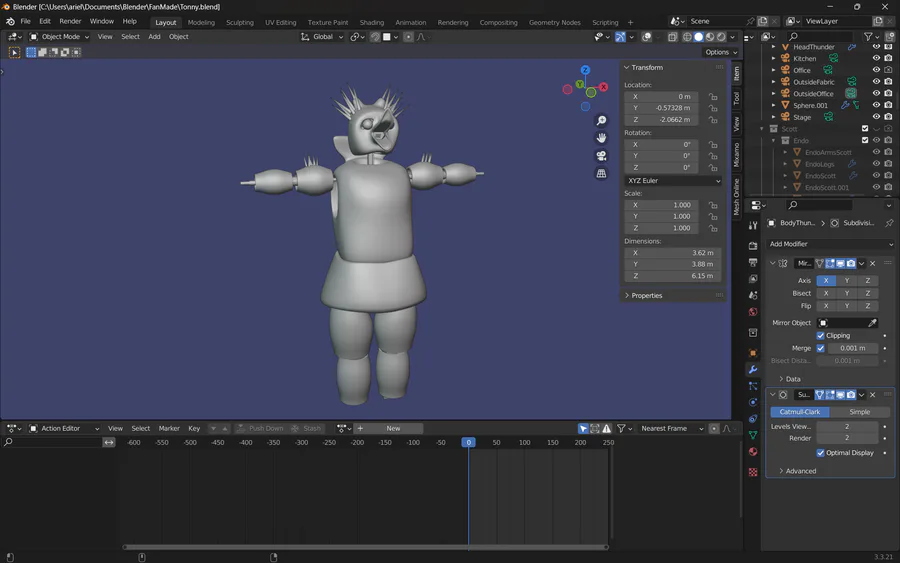
Task: Select material preview viewport shading
Action: [710, 37]
